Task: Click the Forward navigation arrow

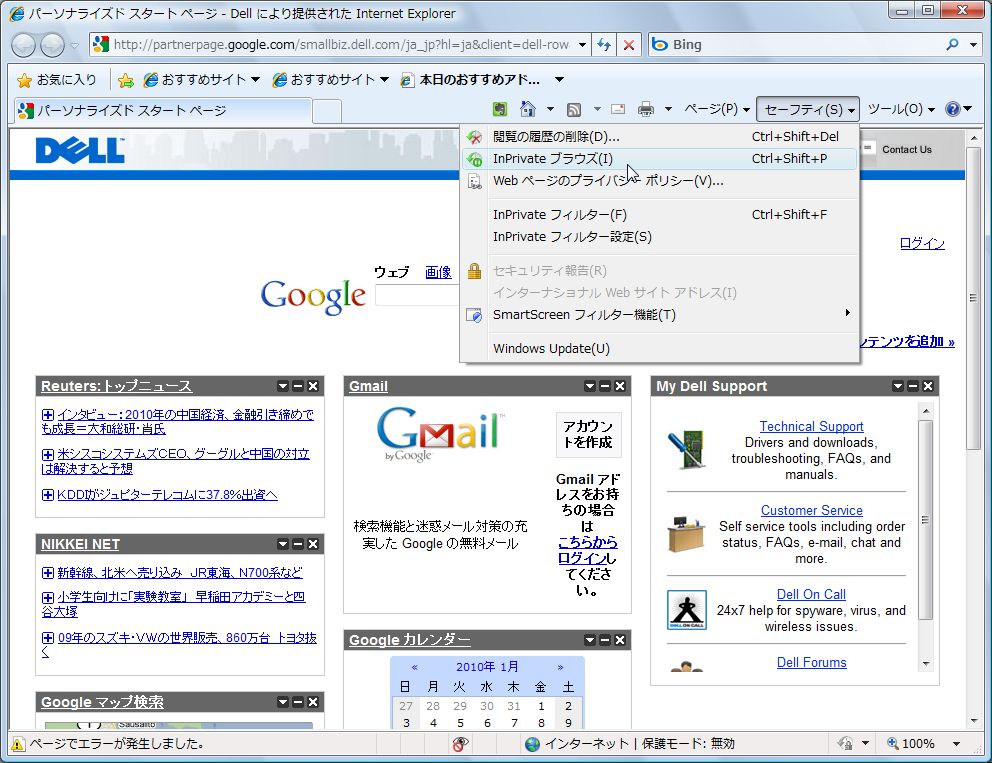Action: click(52, 45)
